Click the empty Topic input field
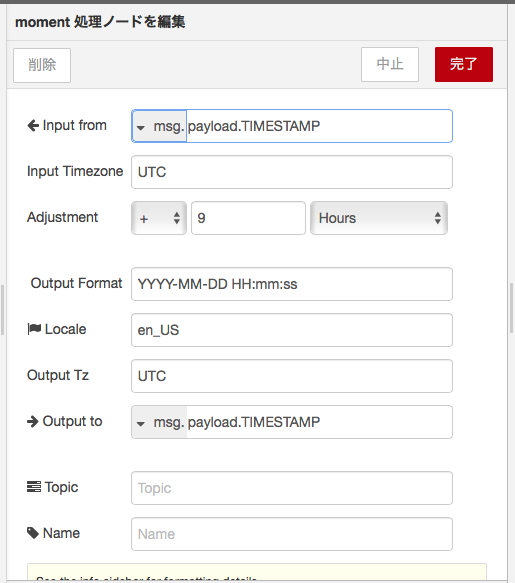The image size is (515, 583). pos(292,488)
